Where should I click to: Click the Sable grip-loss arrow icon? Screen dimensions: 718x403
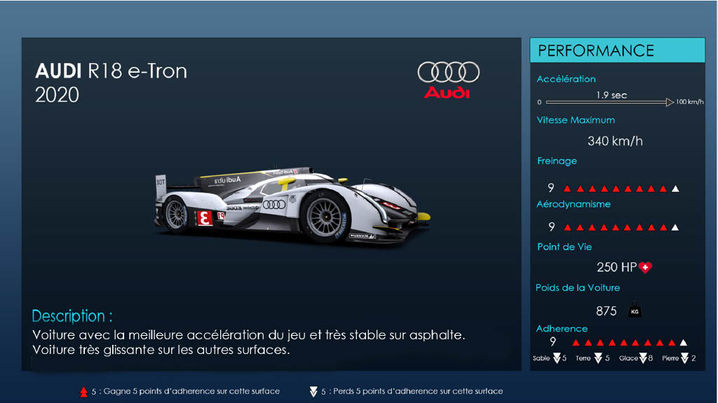[556, 358]
